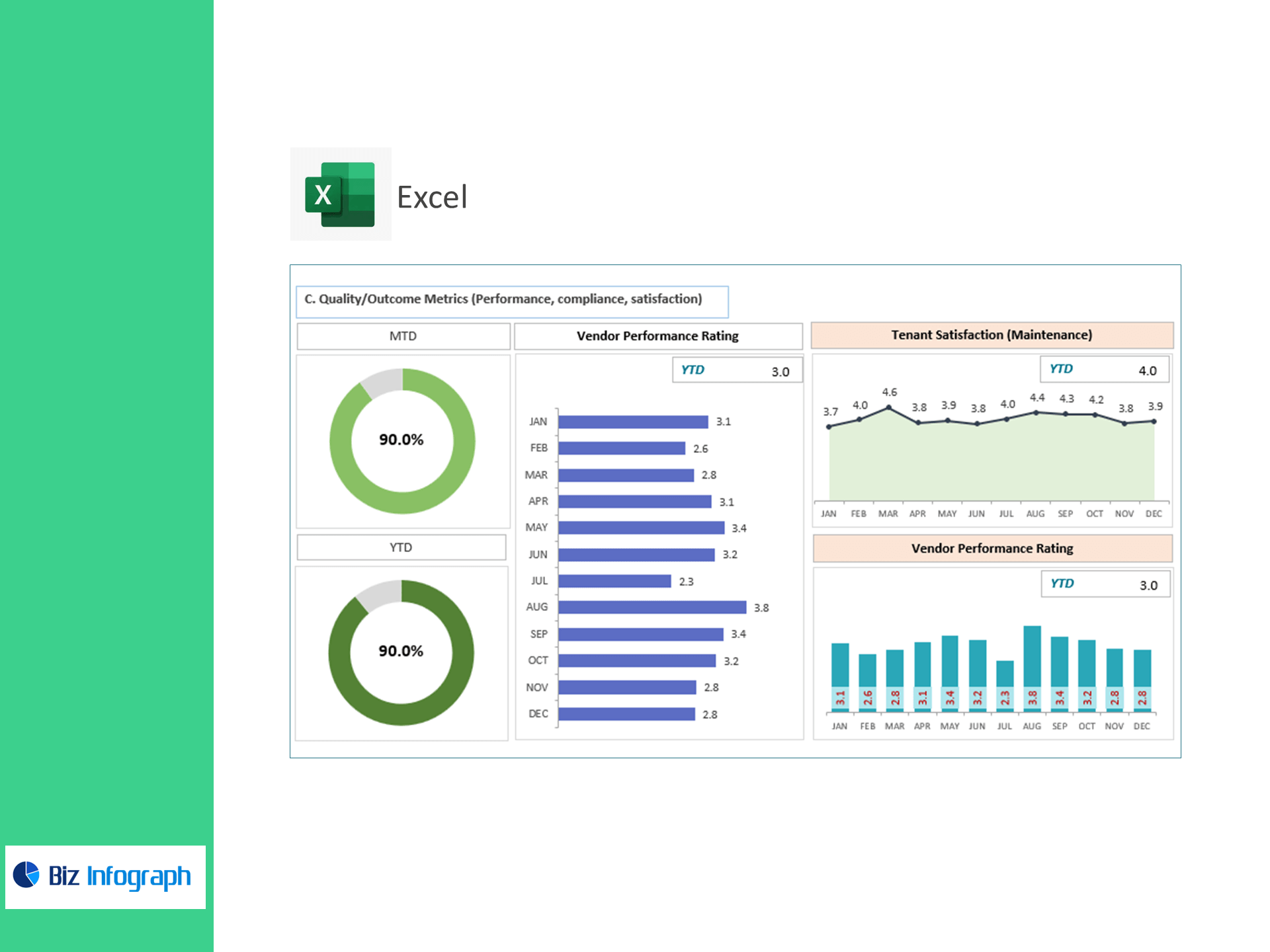
Task: Click the YTD 3.0 box in the bar chart
Action: 736,371
